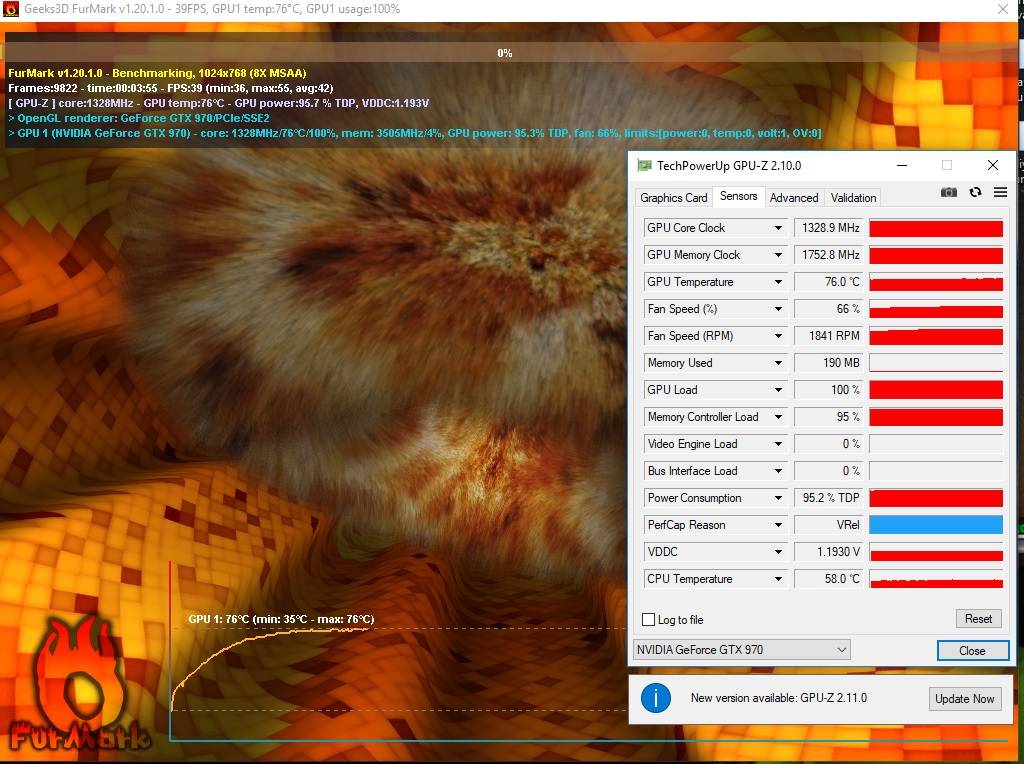Screen dimensions: 1024x764
Task: Minimize the GPU-Z window
Action: tap(902, 165)
